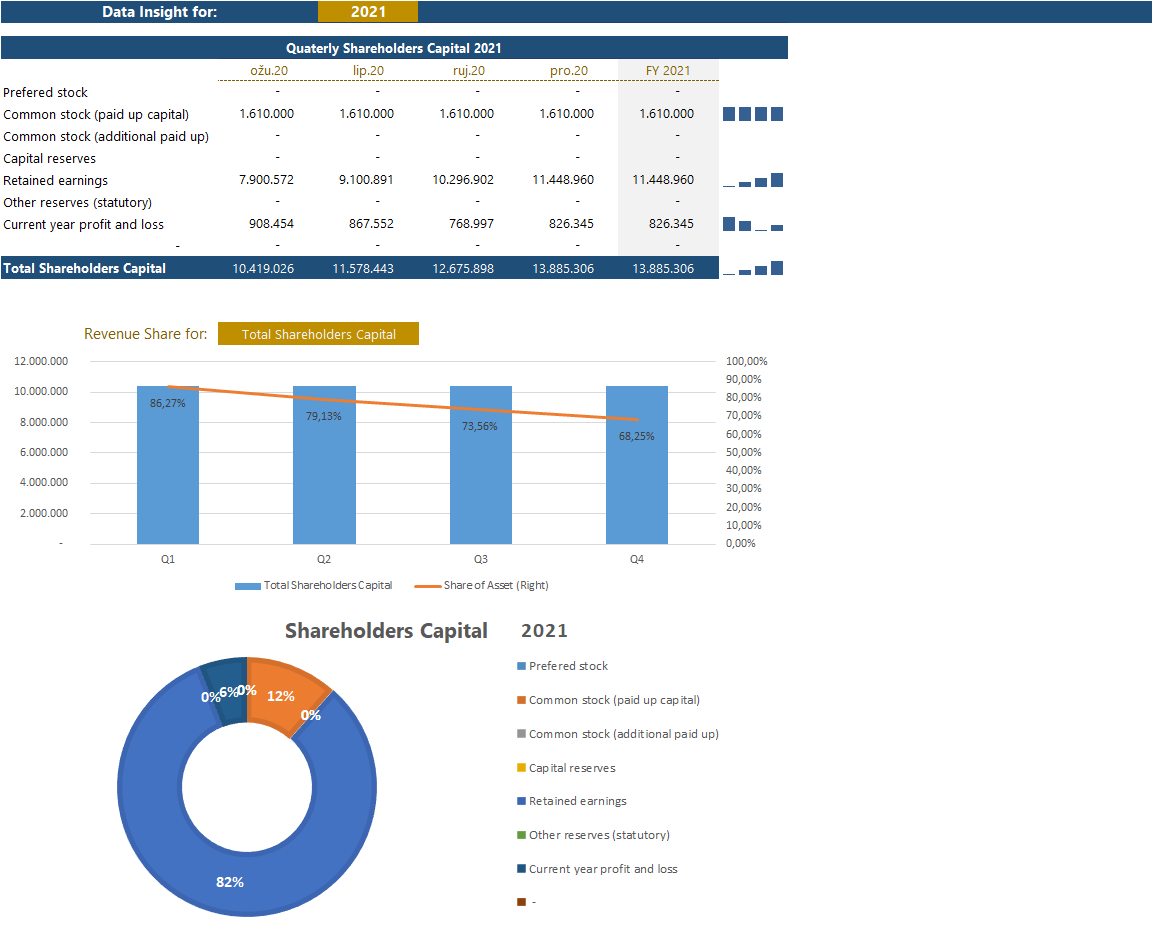Click the 68,25% data label on Q4
This screenshot has height=932, width=1152.
pyautogui.click(x=636, y=436)
